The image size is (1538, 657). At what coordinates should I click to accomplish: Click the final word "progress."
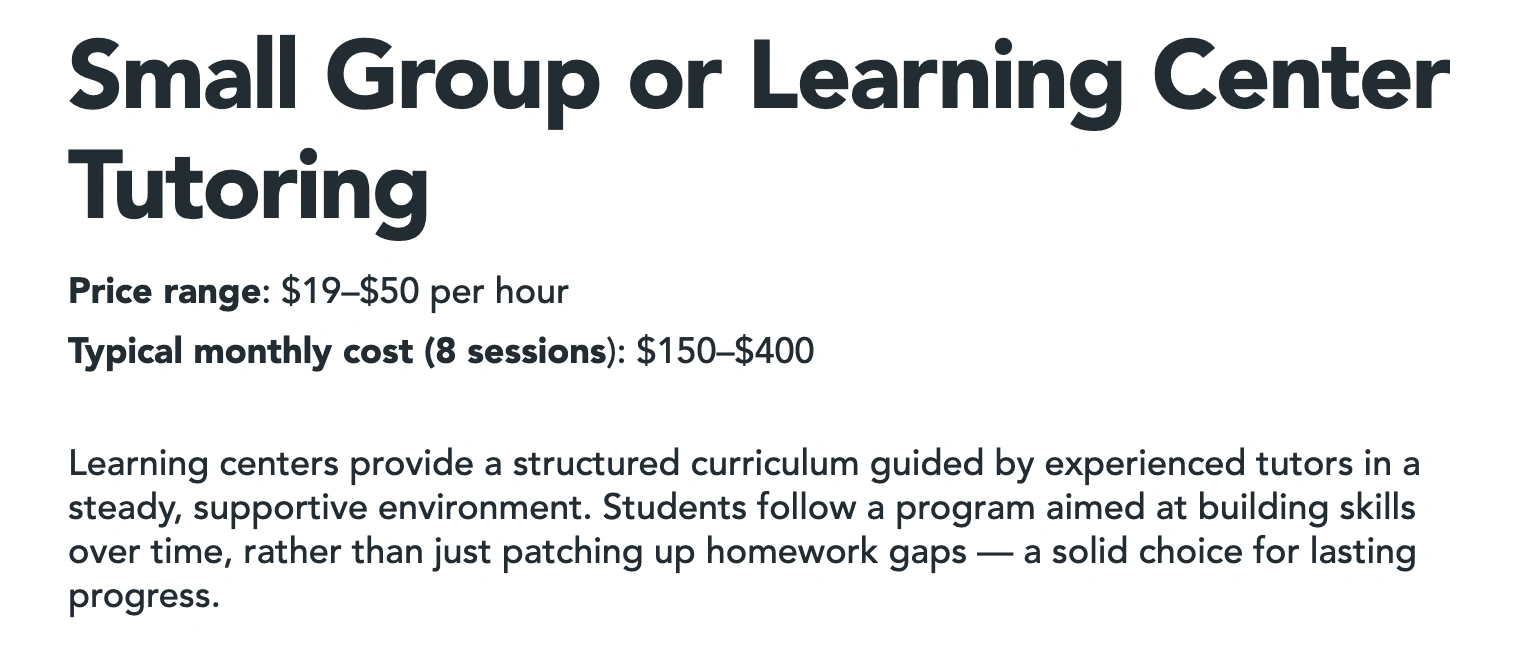click(143, 596)
